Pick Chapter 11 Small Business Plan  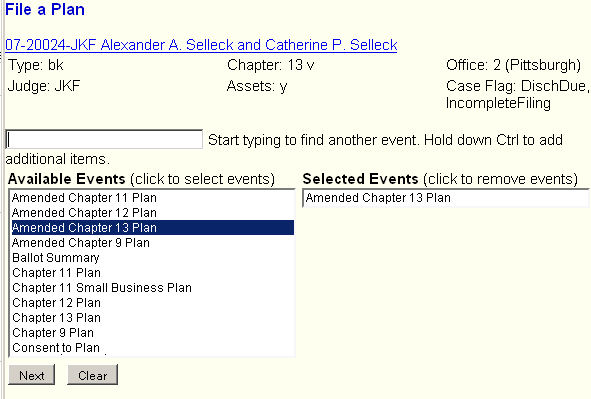tap(153, 288)
